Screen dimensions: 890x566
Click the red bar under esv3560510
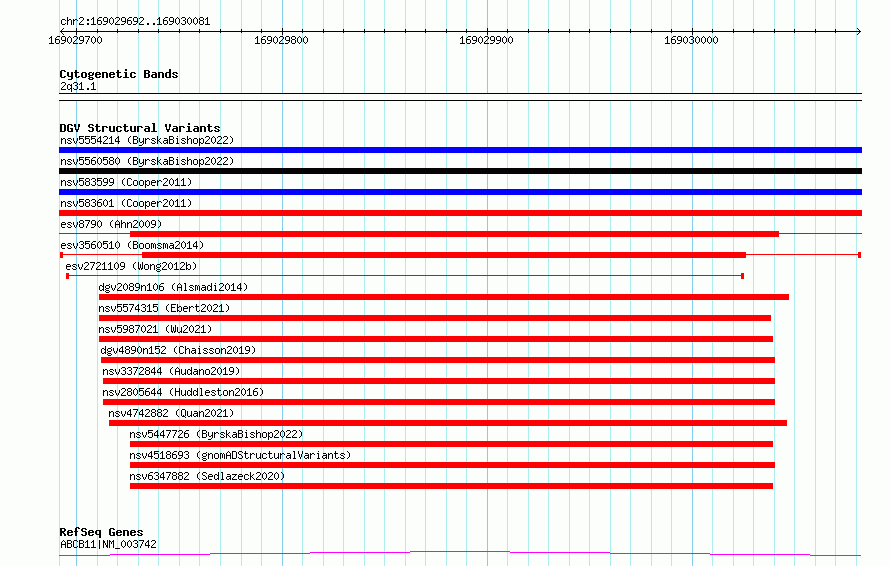[444, 255]
